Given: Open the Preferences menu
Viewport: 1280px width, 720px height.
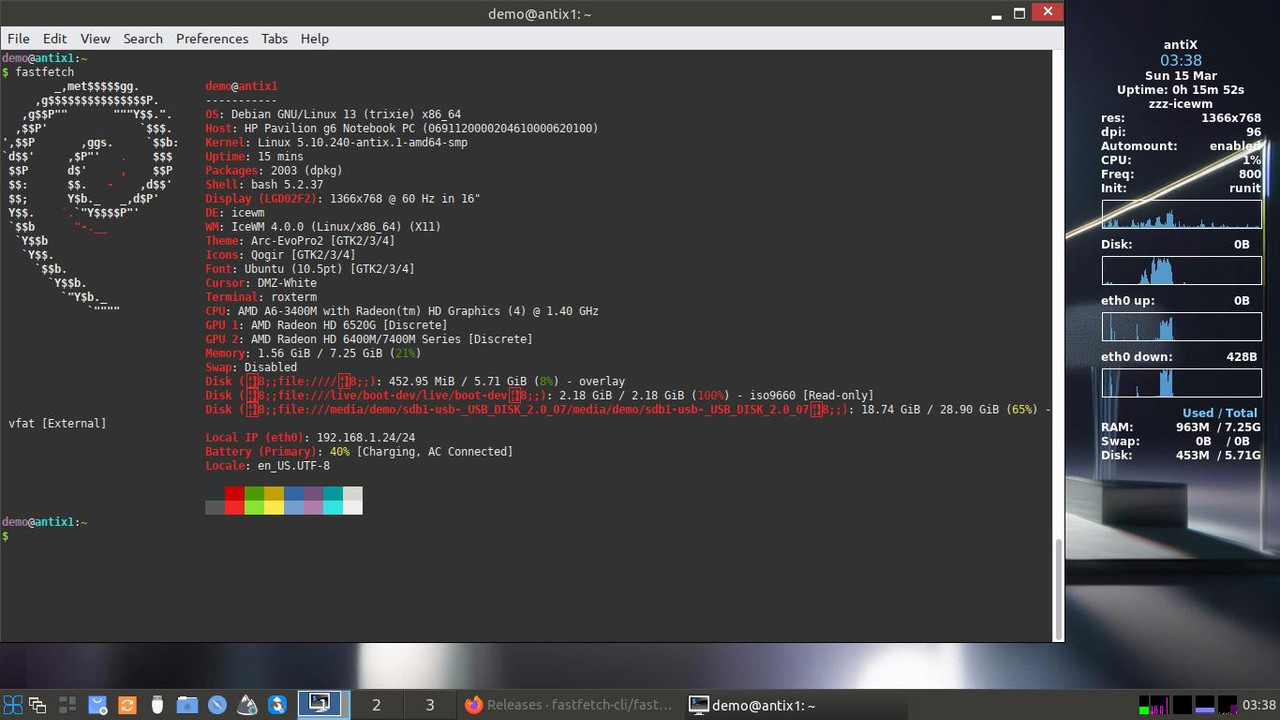Looking at the screenshot, I should click(x=212, y=38).
